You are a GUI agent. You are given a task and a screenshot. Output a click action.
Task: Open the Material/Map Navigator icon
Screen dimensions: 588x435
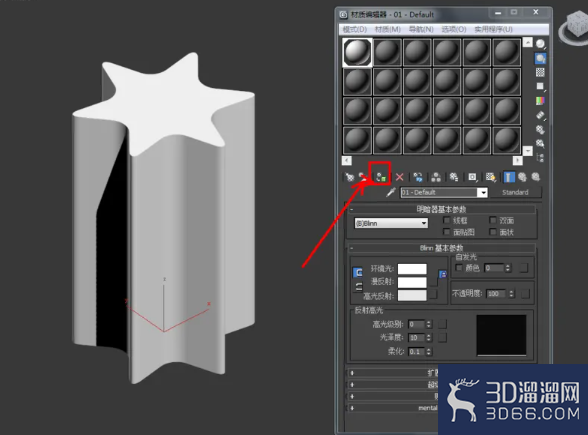point(540,158)
